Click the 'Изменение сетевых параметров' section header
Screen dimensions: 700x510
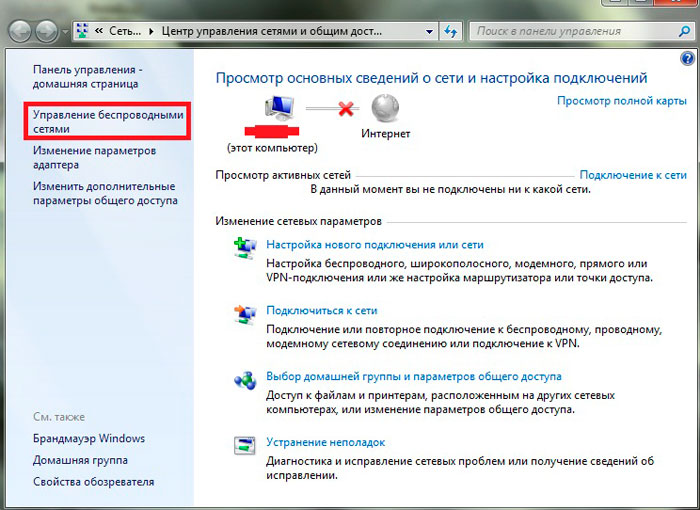coord(299,221)
